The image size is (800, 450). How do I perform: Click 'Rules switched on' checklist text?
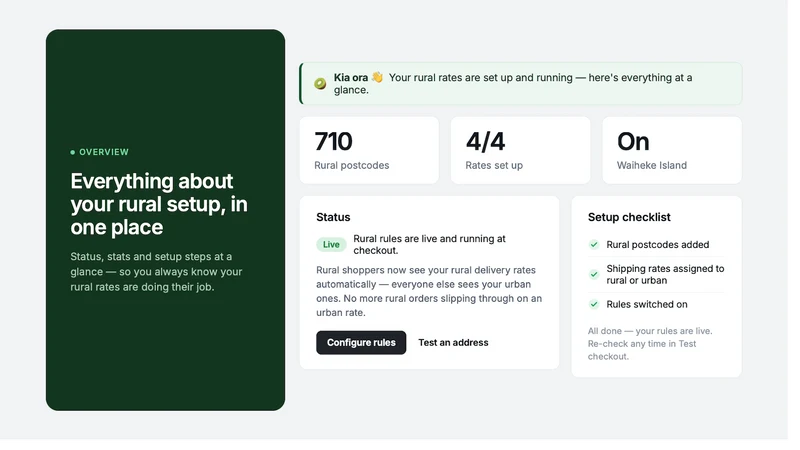point(647,304)
